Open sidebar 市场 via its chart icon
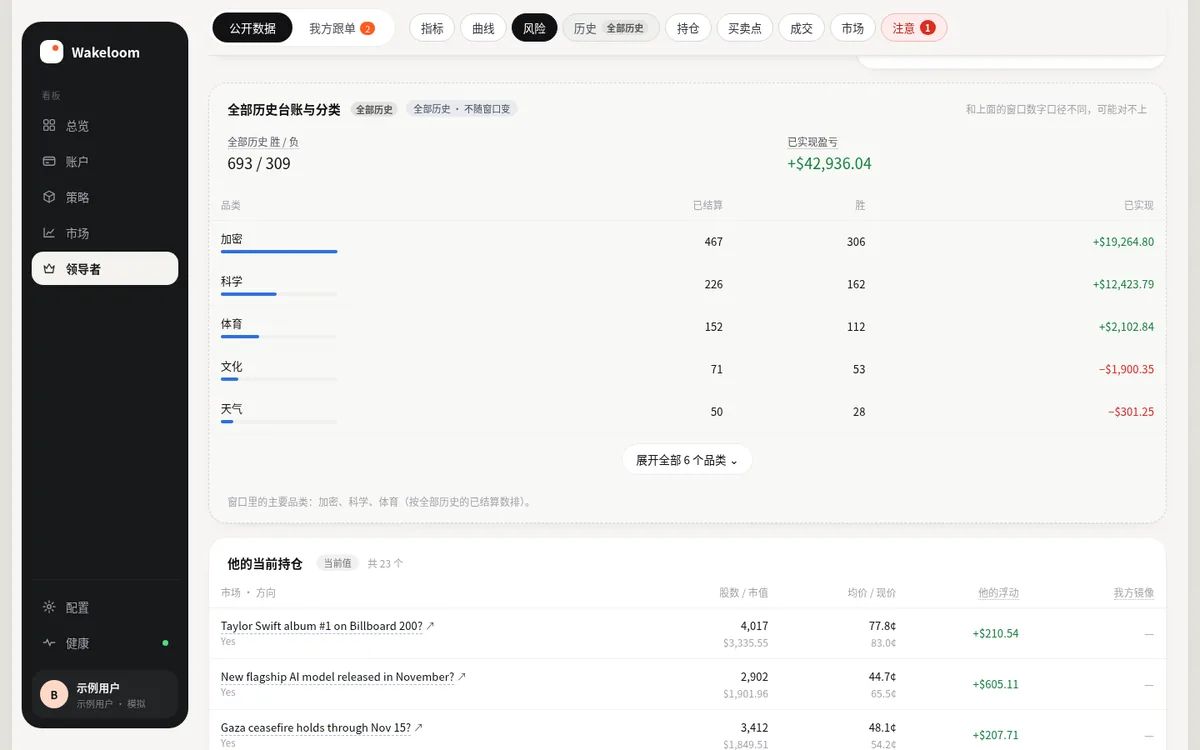 (x=49, y=233)
